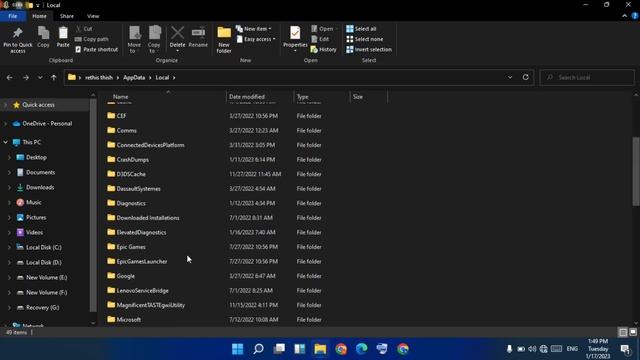Click the Search Local input field
The image size is (640, 360).
coord(587,77)
